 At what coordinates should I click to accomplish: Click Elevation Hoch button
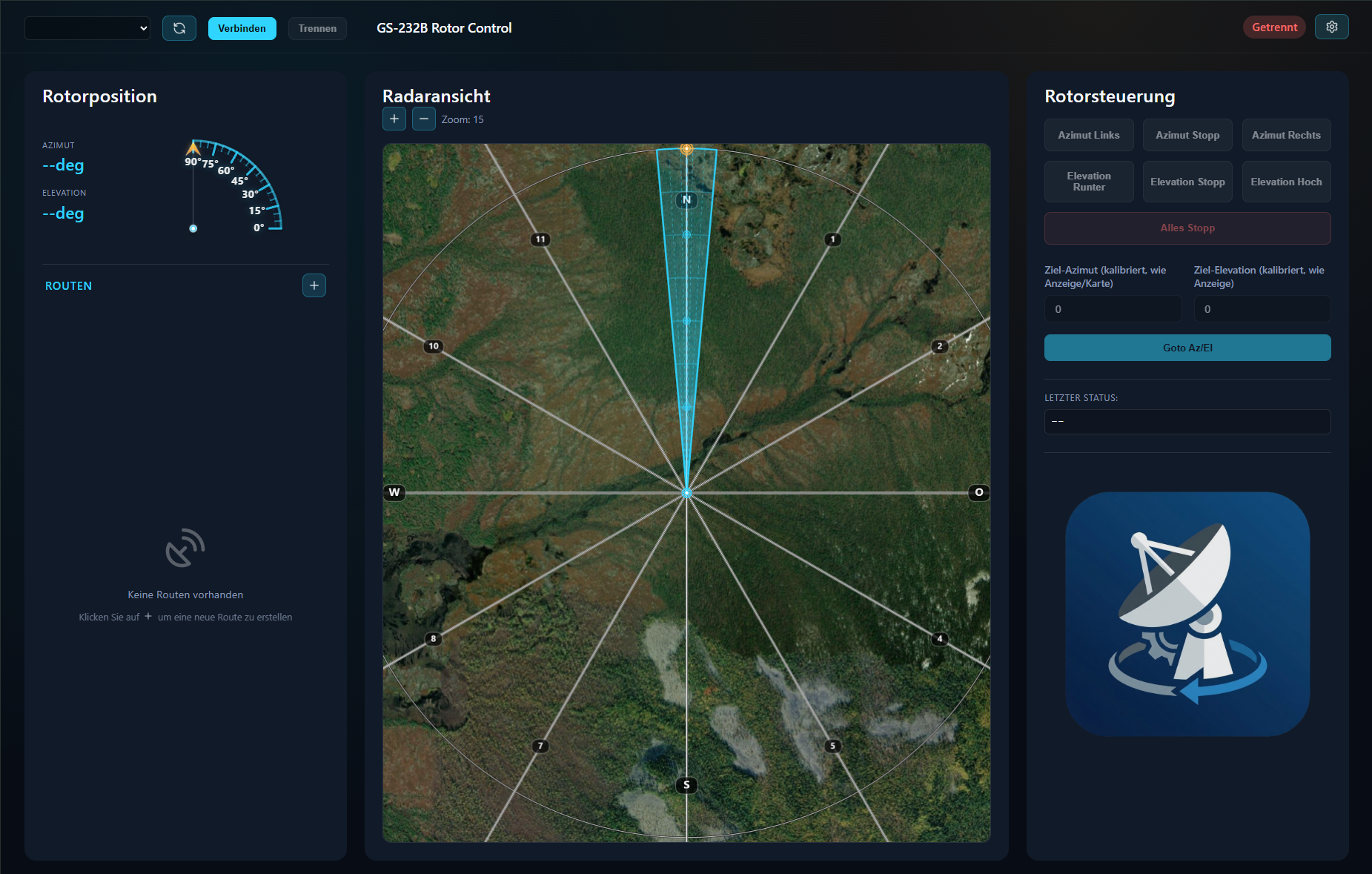coord(1286,182)
